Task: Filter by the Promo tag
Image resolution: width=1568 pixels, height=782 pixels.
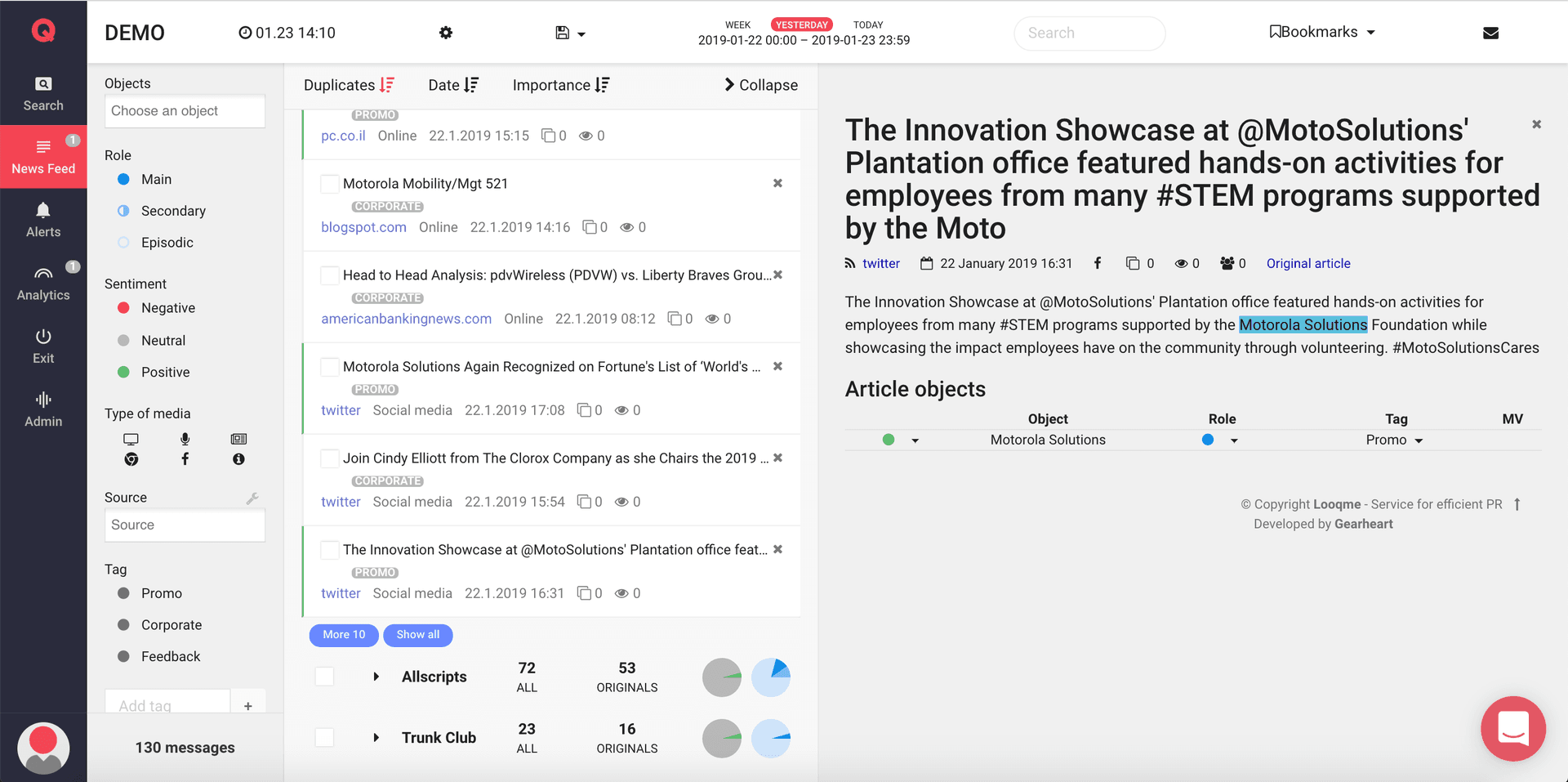Action: [149, 593]
